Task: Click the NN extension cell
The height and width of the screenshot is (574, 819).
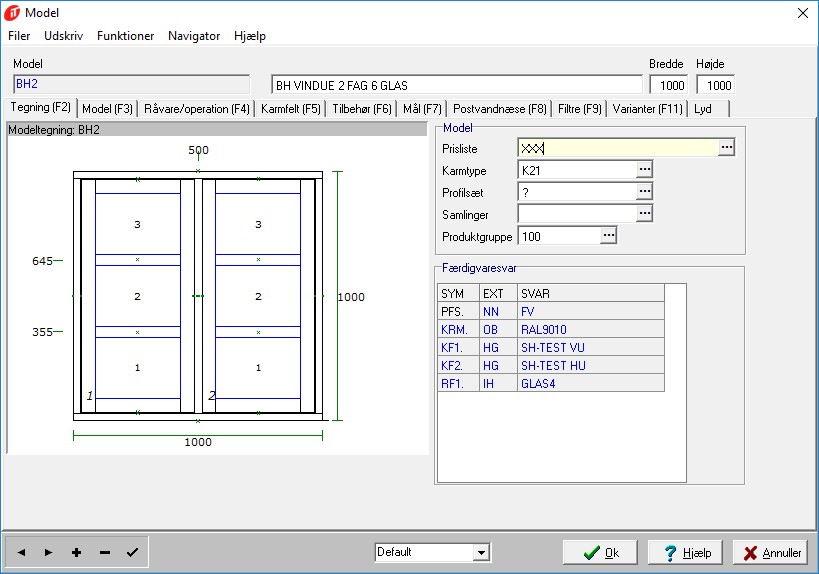Action: [498, 312]
